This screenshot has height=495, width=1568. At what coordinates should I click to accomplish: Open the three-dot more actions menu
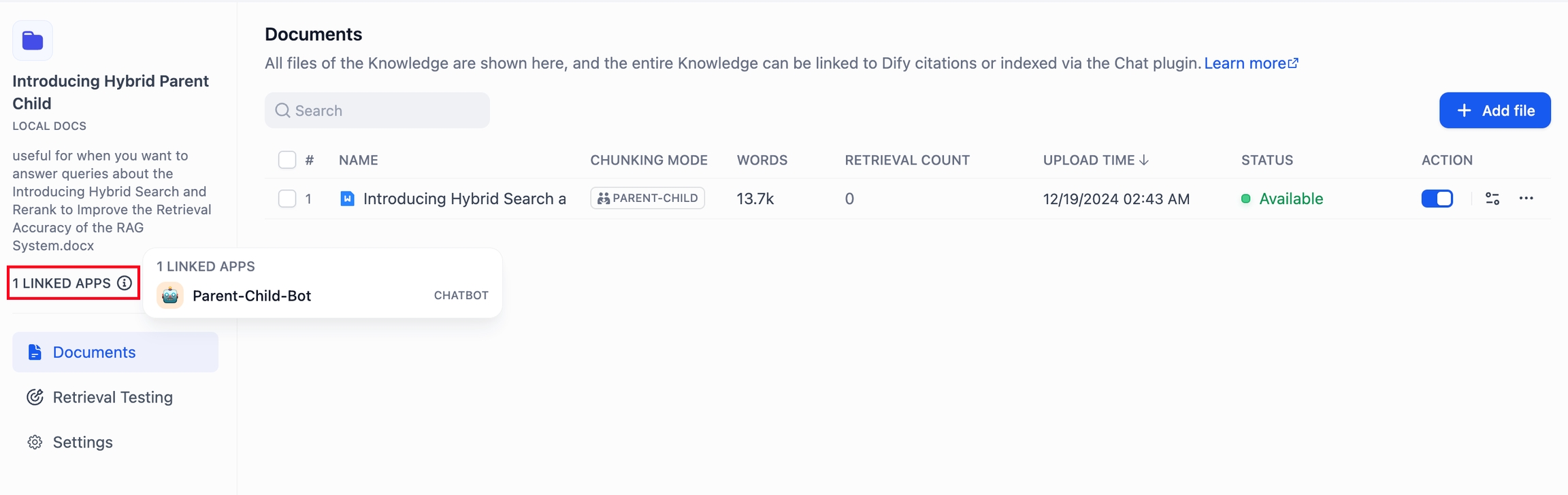(1526, 199)
